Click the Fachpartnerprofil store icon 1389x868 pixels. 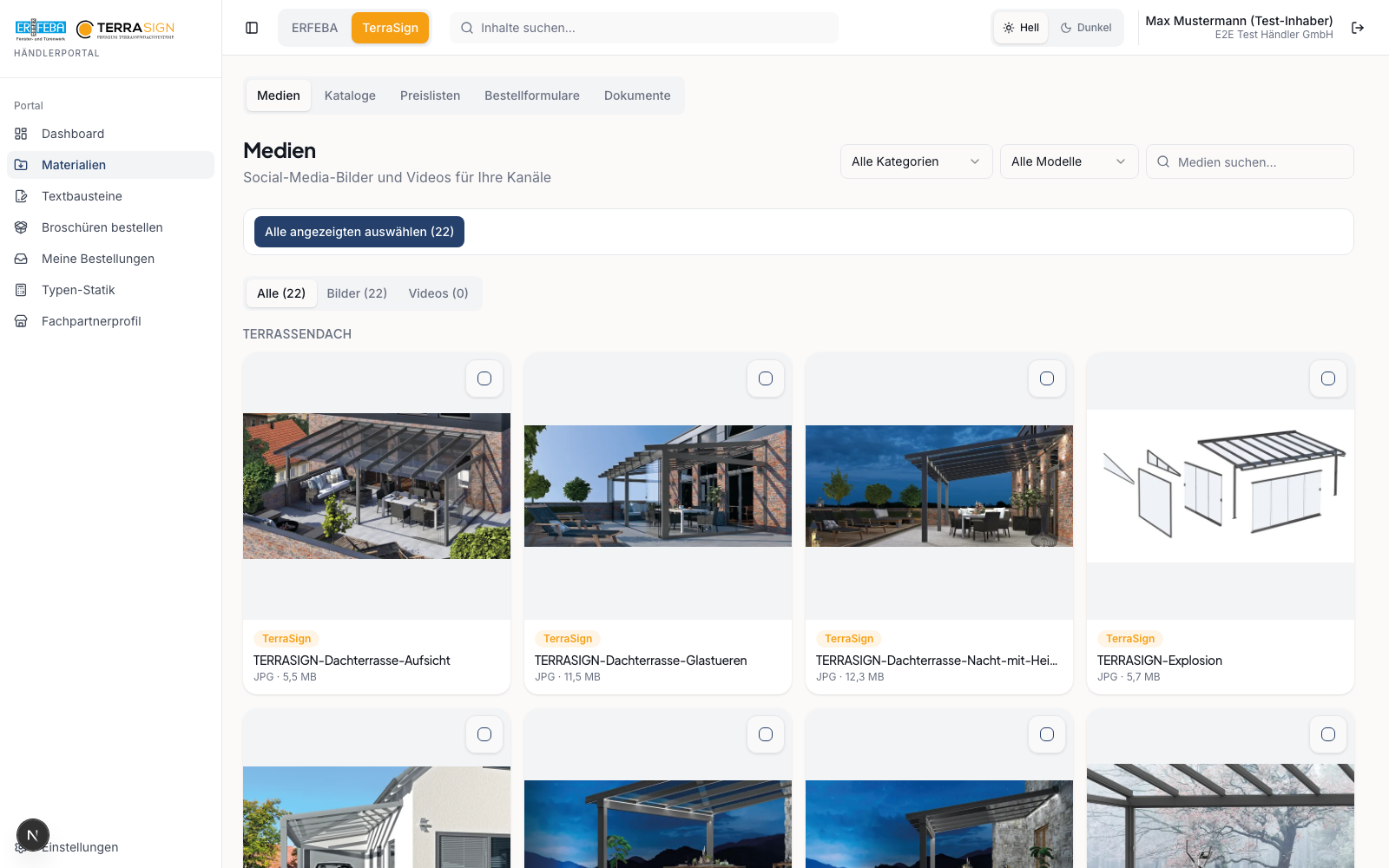click(21, 321)
